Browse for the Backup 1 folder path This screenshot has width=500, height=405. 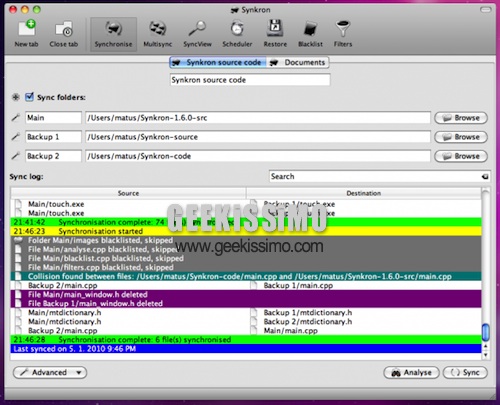[x=461, y=137]
